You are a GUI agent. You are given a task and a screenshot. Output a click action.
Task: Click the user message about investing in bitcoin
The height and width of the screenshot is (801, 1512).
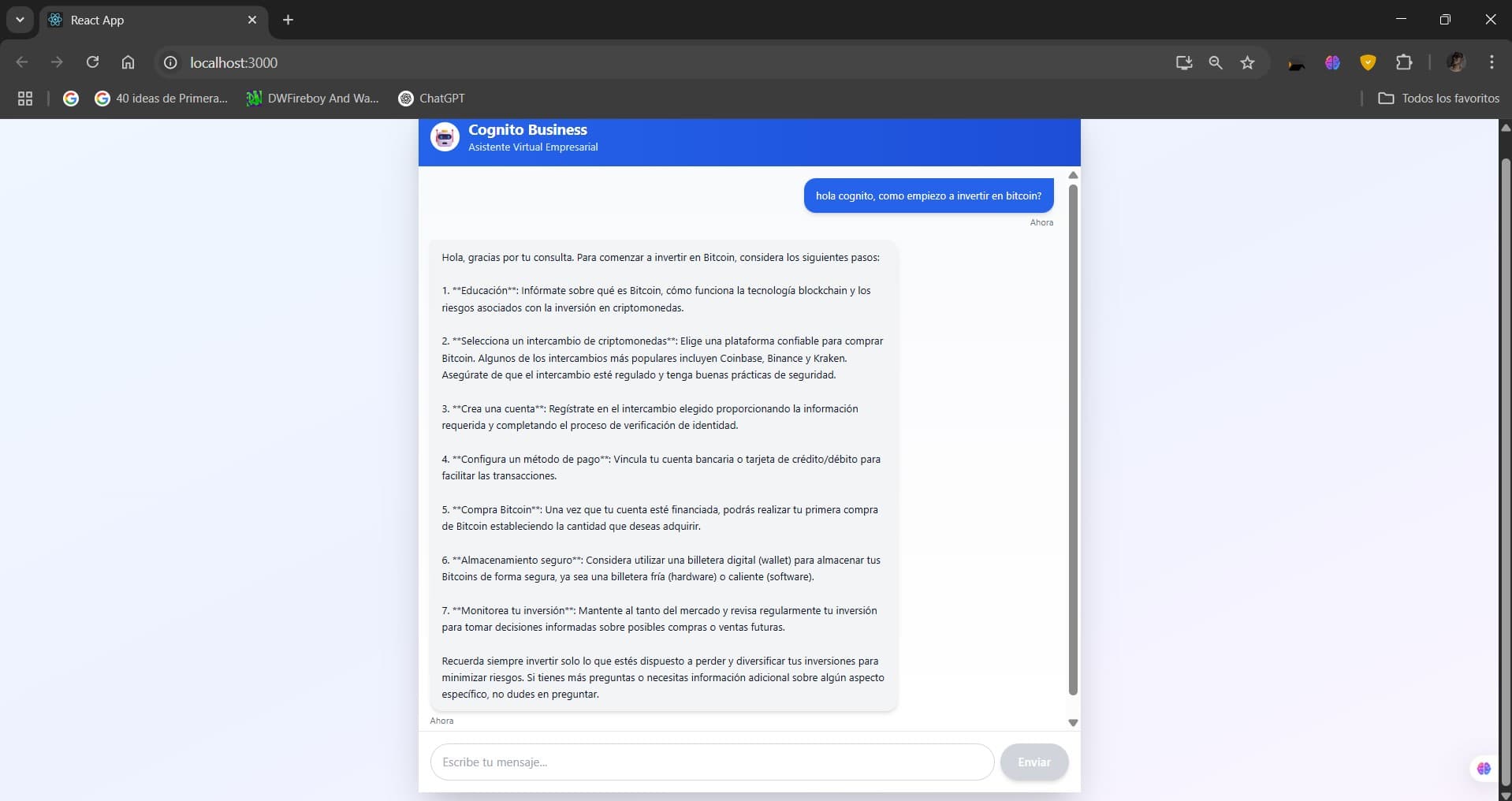tap(929, 196)
